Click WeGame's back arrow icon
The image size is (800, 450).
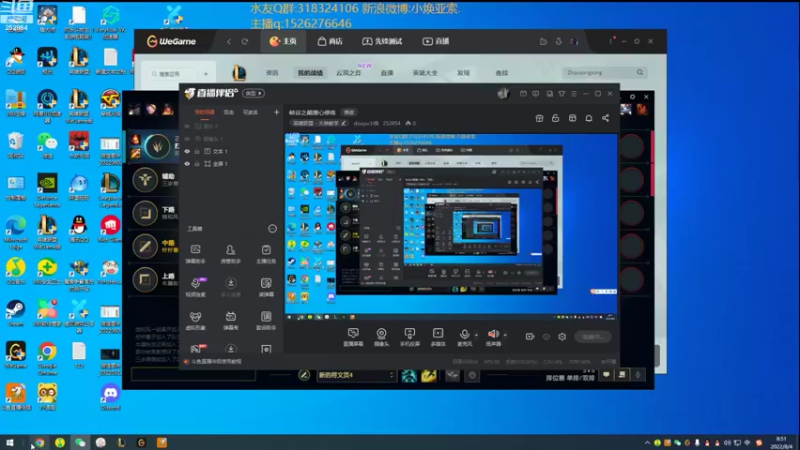(229, 41)
